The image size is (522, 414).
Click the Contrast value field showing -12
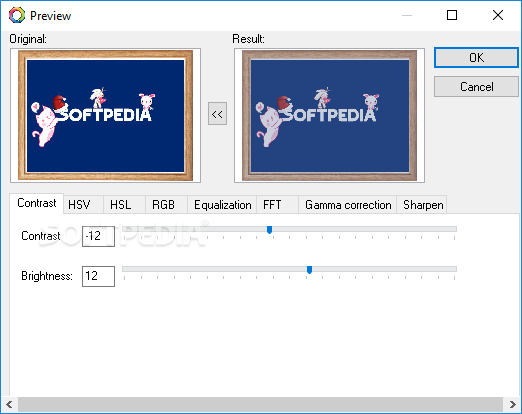[98, 236]
